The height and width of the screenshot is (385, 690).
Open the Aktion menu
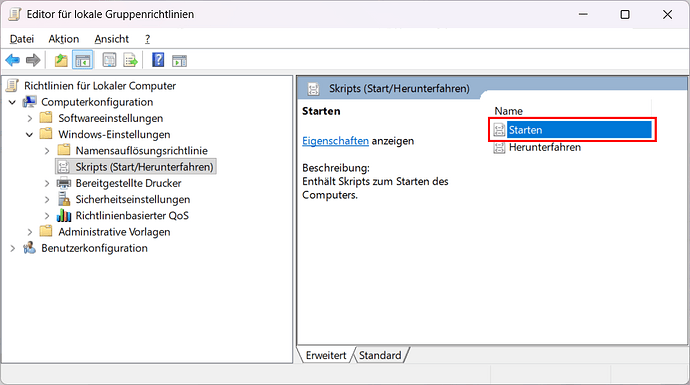tap(64, 39)
